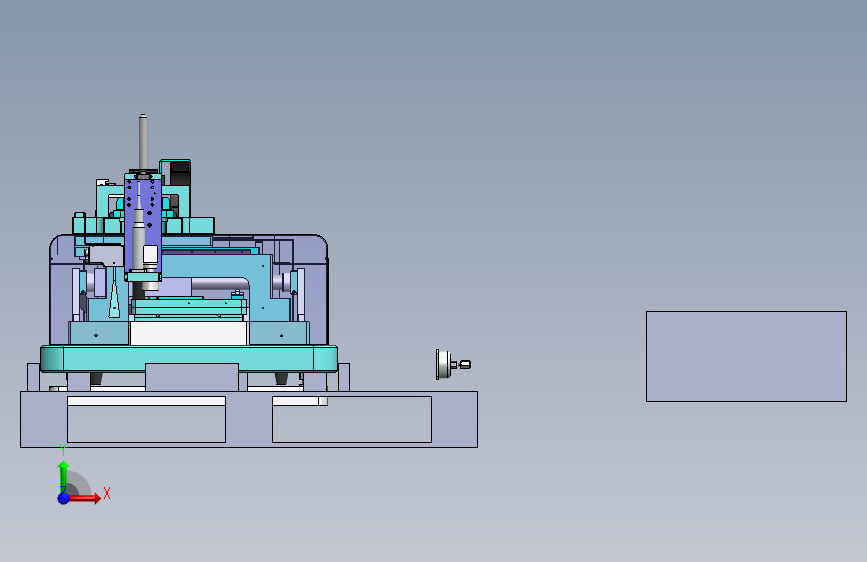This screenshot has height=562, width=867.
Task: Select the white block at the machine center
Action: click(x=189, y=334)
